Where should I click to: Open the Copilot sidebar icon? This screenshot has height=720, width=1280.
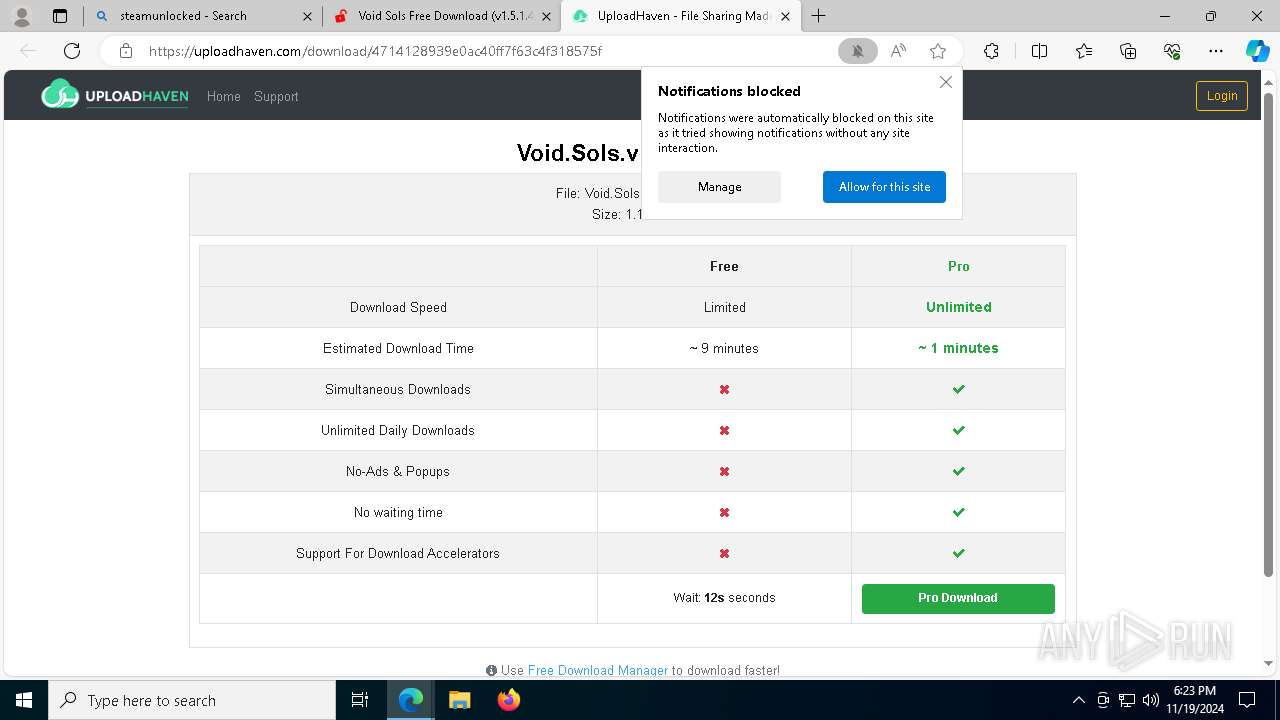[1257, 51]
